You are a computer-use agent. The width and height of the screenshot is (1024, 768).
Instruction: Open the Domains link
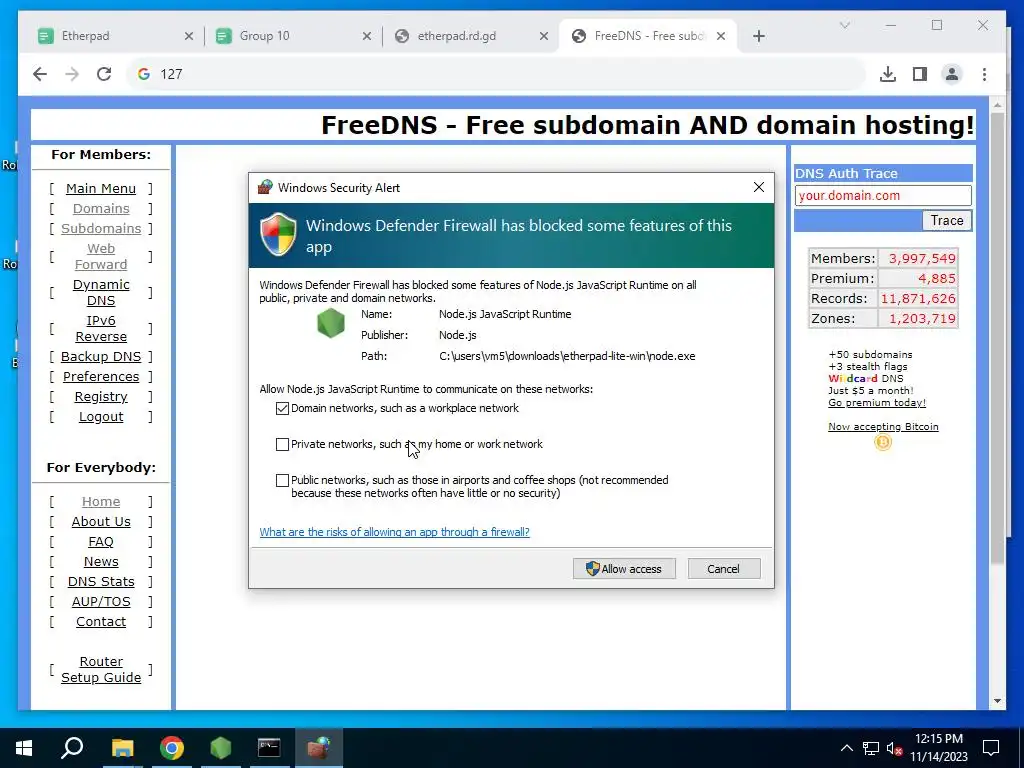[101, 209]
